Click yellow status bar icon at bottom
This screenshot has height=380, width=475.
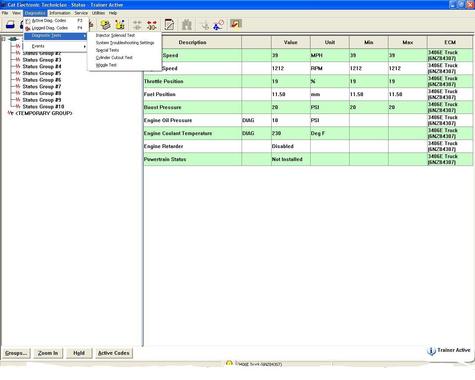coord(229,364)
